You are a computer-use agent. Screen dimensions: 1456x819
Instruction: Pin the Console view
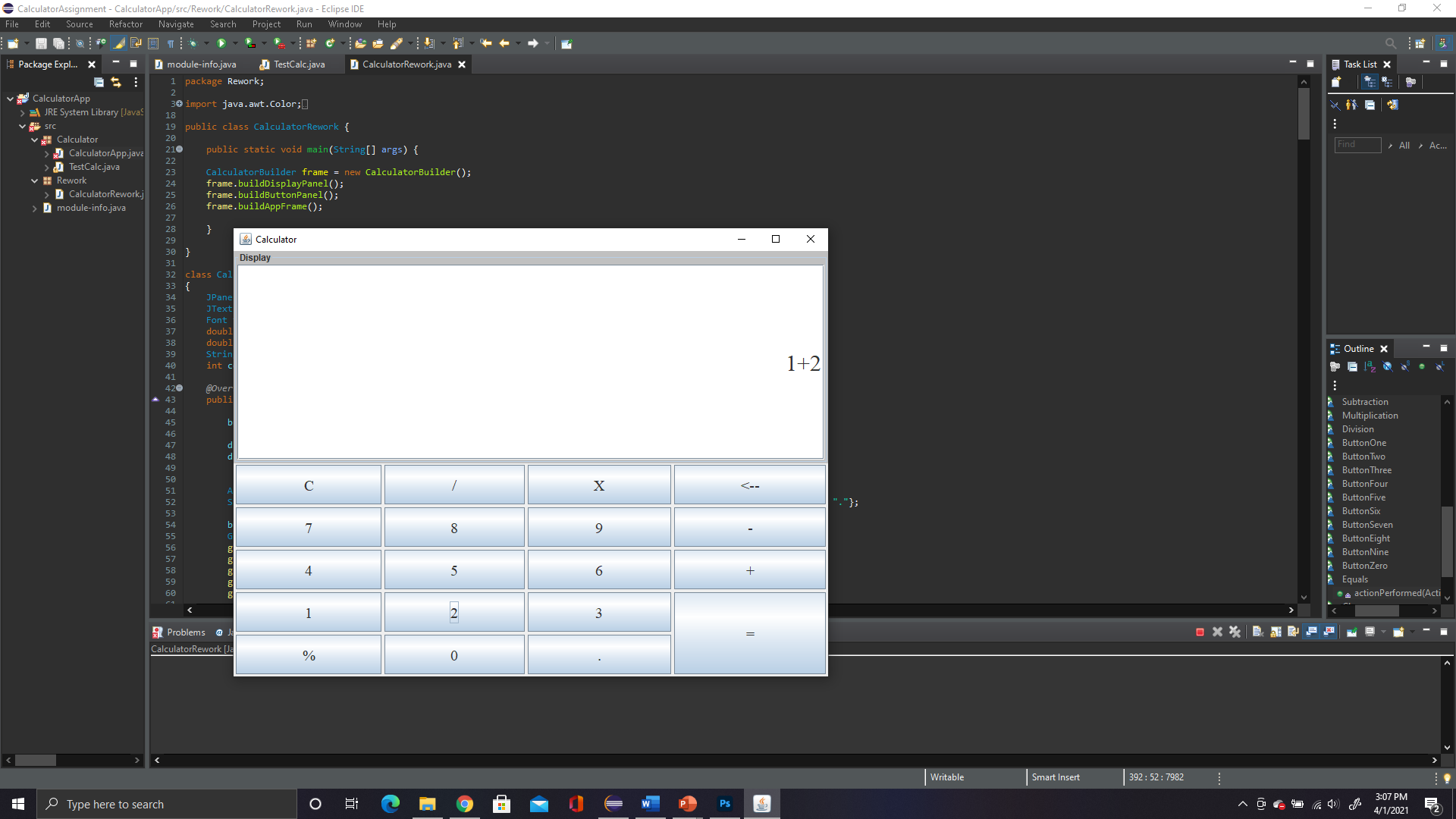[1351, 632]
